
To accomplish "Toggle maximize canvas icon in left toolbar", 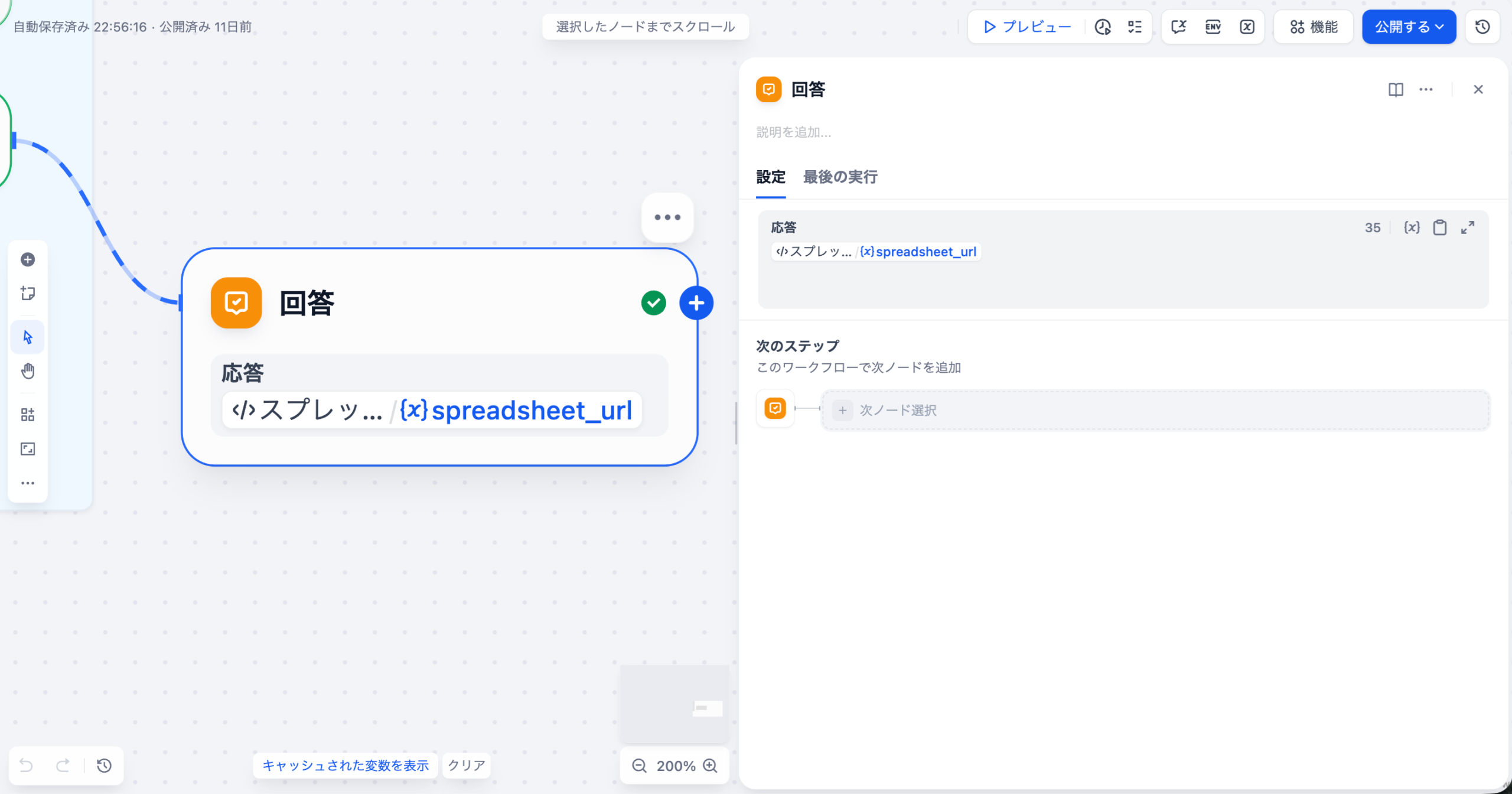I will pos(28,449).
